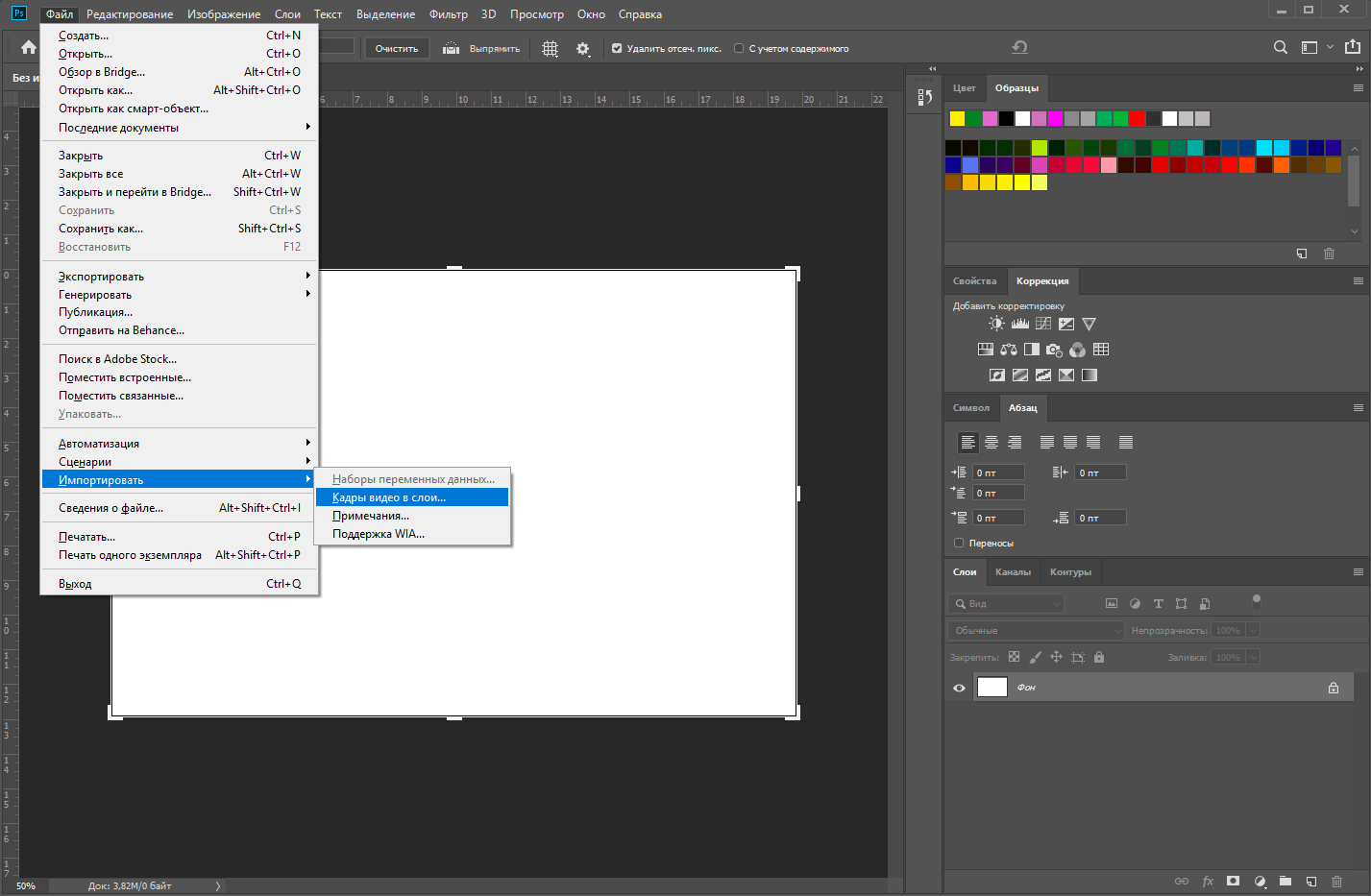
Task: Expand Экспортировать submenu
Action: click(x=179, y=277)
